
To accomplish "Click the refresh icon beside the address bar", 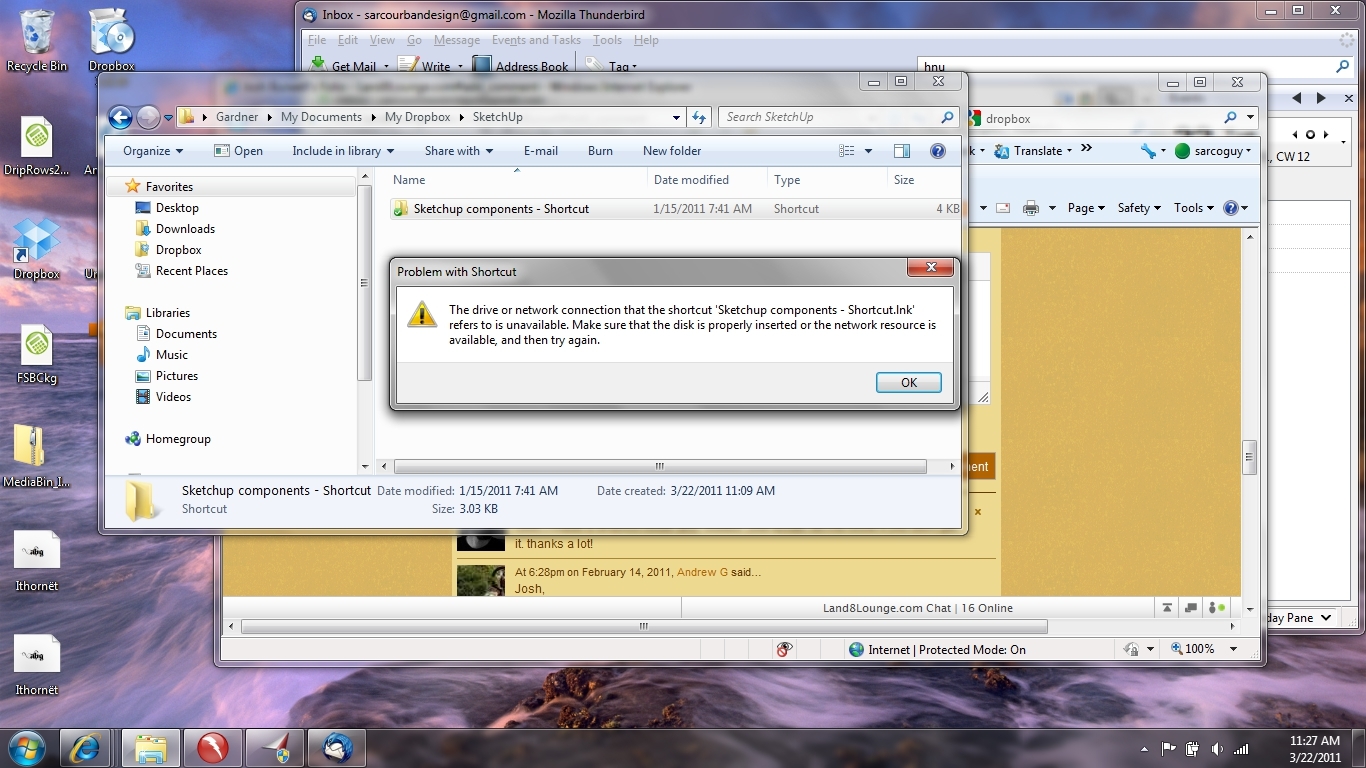I will click(699, 117).
